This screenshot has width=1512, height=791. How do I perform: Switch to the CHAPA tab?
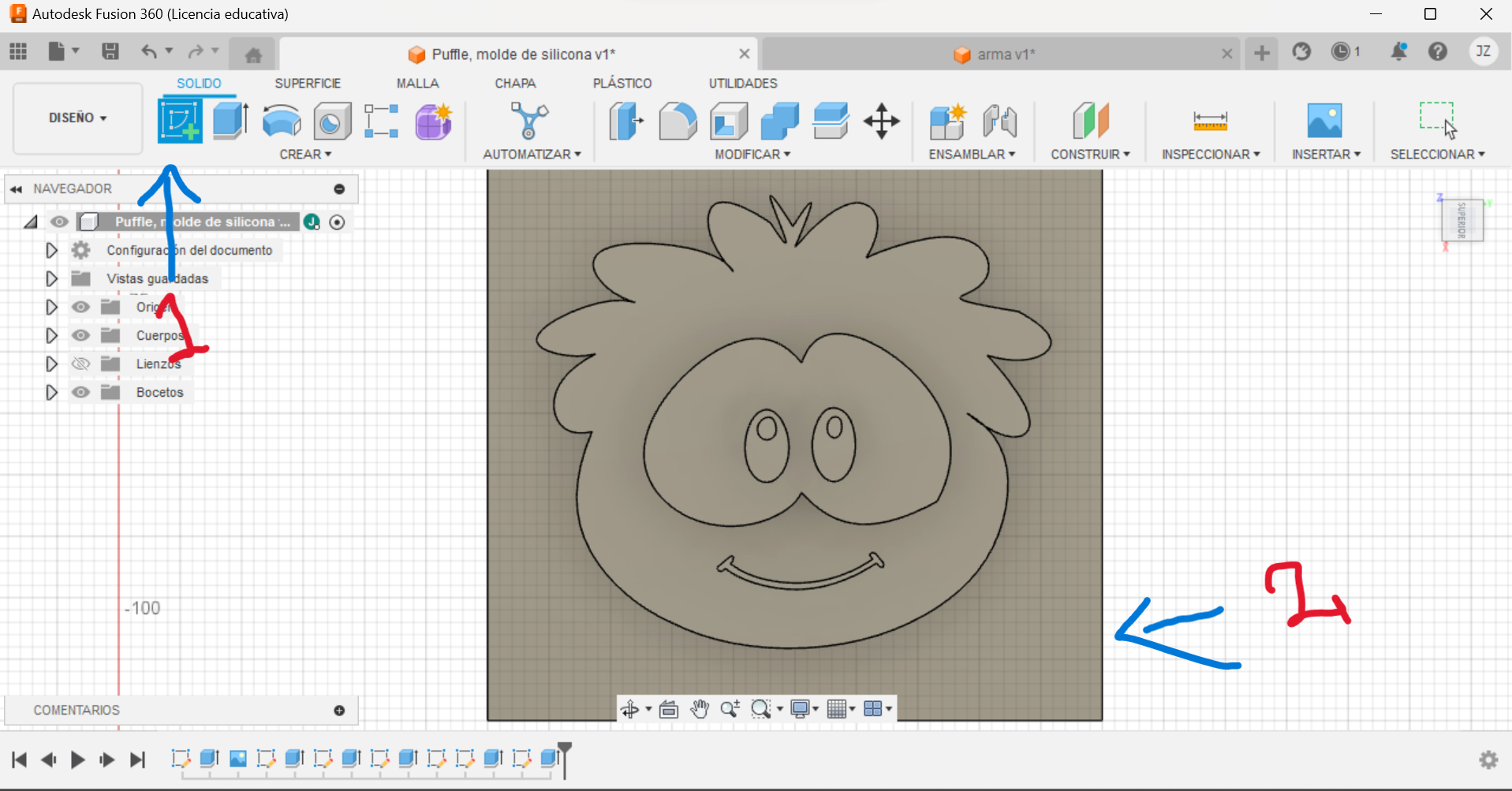click(x=515, y=84)
